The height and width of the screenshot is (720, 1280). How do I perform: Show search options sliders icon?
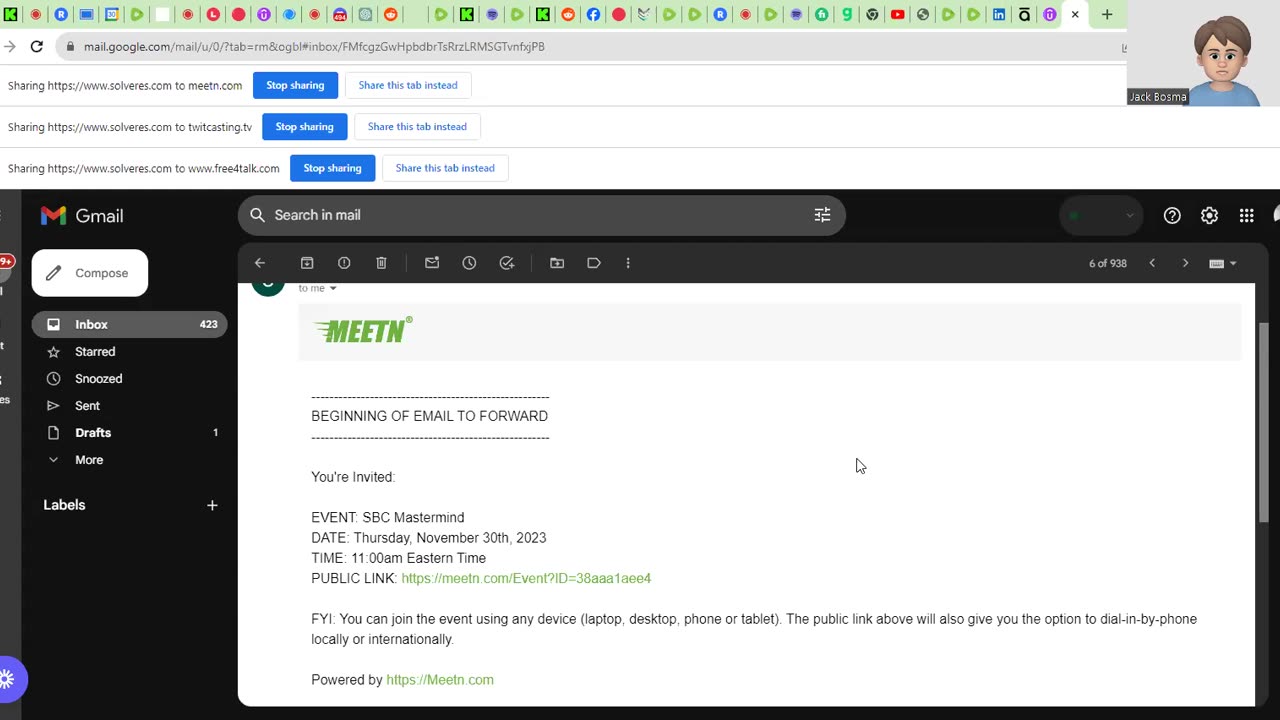point(822,215)
